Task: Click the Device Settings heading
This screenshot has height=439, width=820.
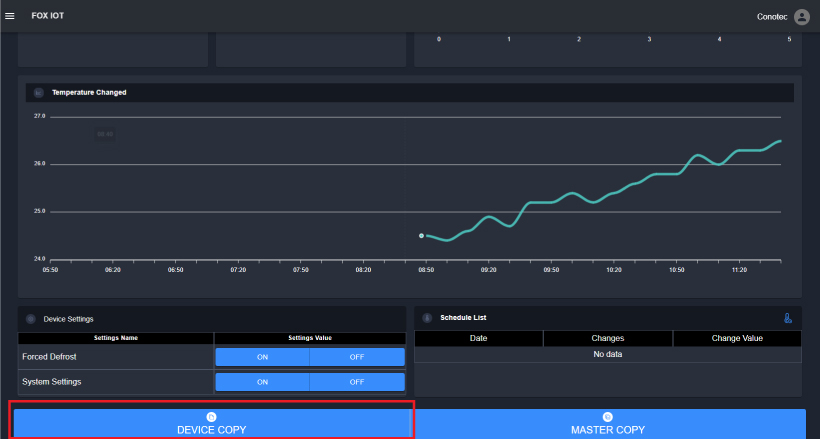Action: (69, 319)
